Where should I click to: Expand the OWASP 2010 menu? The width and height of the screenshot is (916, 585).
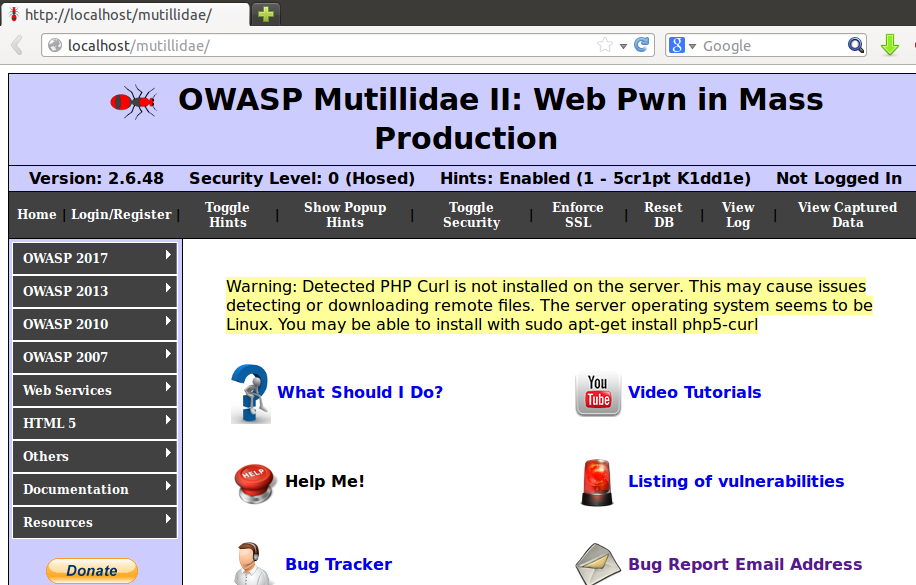[95, 324]
